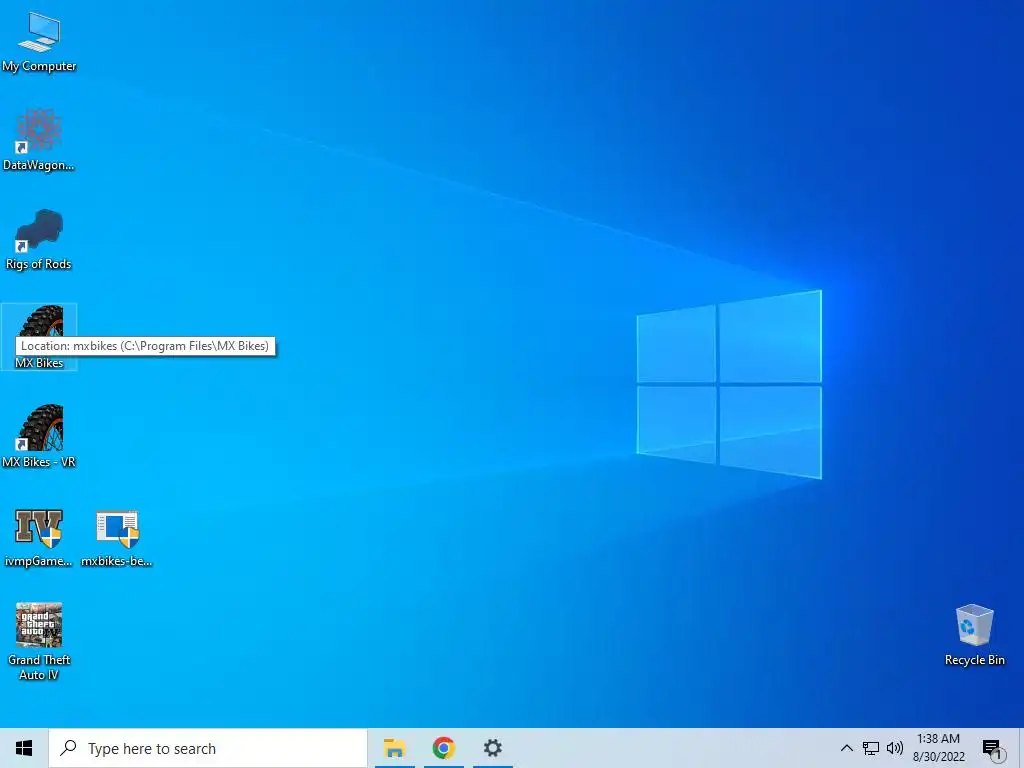Select the MX Bikes - VR shortcut
The width and height of the screenshot is (1024, 768).
39,436
